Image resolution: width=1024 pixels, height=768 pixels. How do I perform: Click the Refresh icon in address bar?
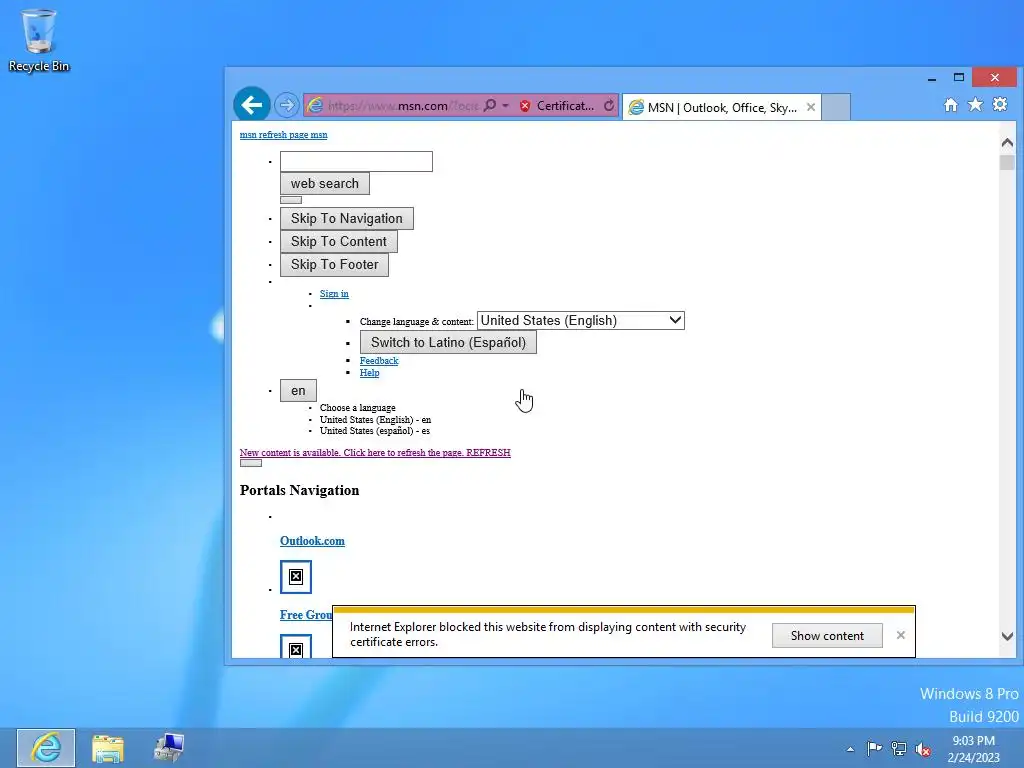tap(609, 105)
